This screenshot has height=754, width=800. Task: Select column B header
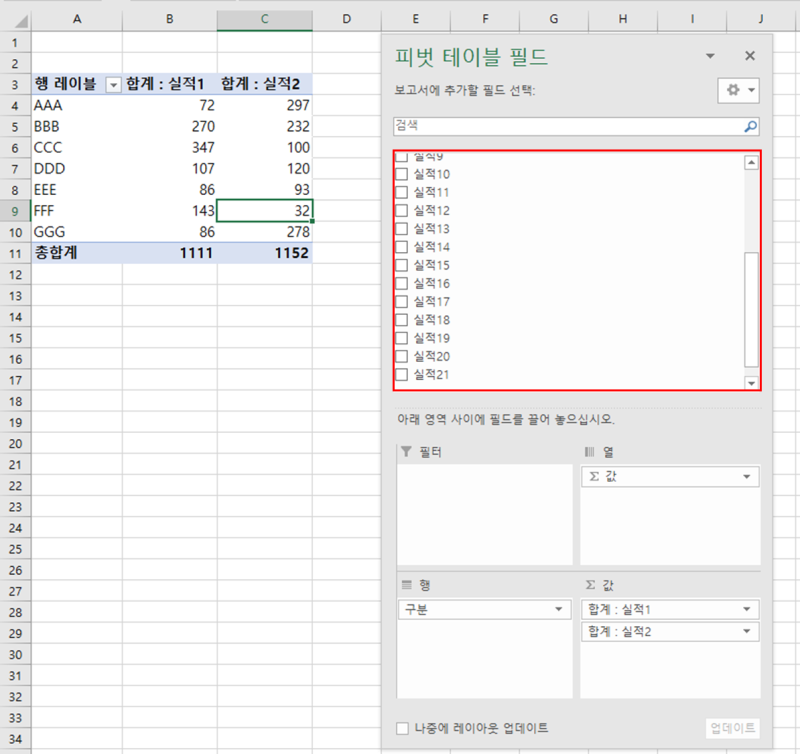coord(170,19)
